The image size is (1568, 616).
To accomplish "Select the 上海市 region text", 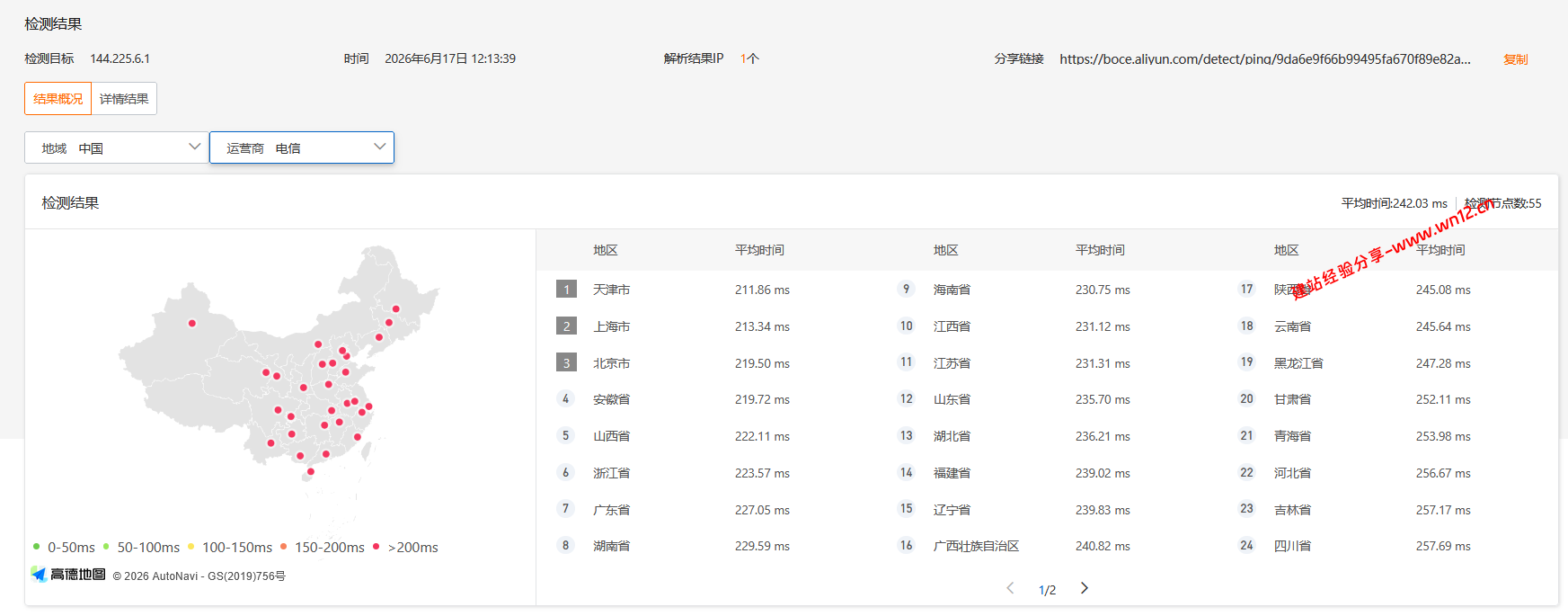I will click(x=611, y=326).
